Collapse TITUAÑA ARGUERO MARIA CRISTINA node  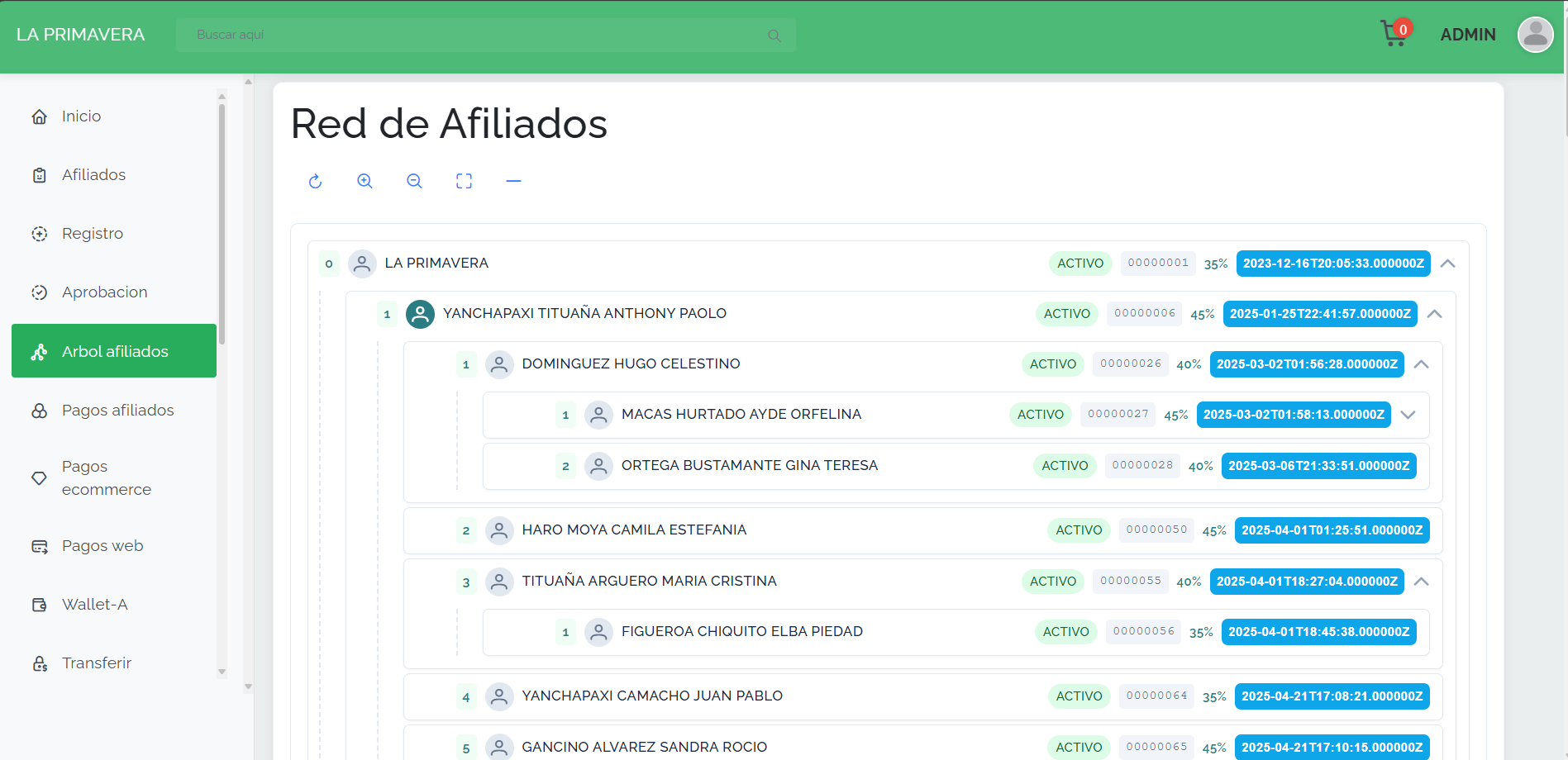click(x=1421, y=582)
